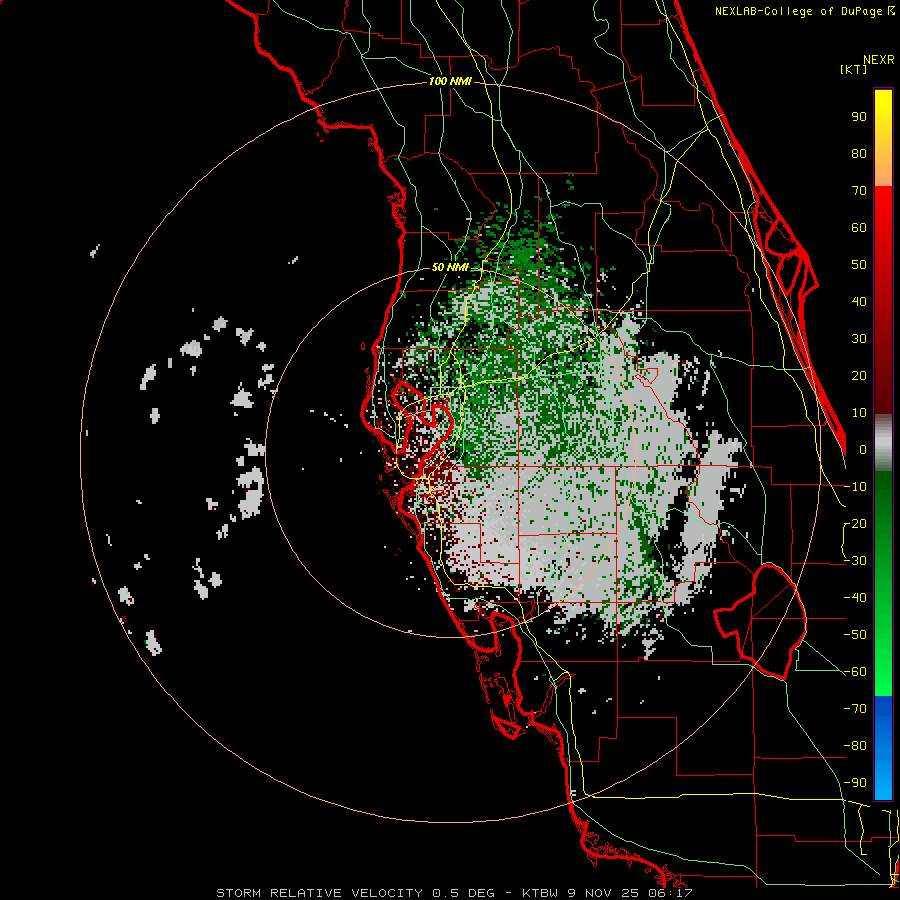The image size is (900, 900).
Task: Click the 80 knot scale label
Action: pyautogui.click(x=859, y=154)
